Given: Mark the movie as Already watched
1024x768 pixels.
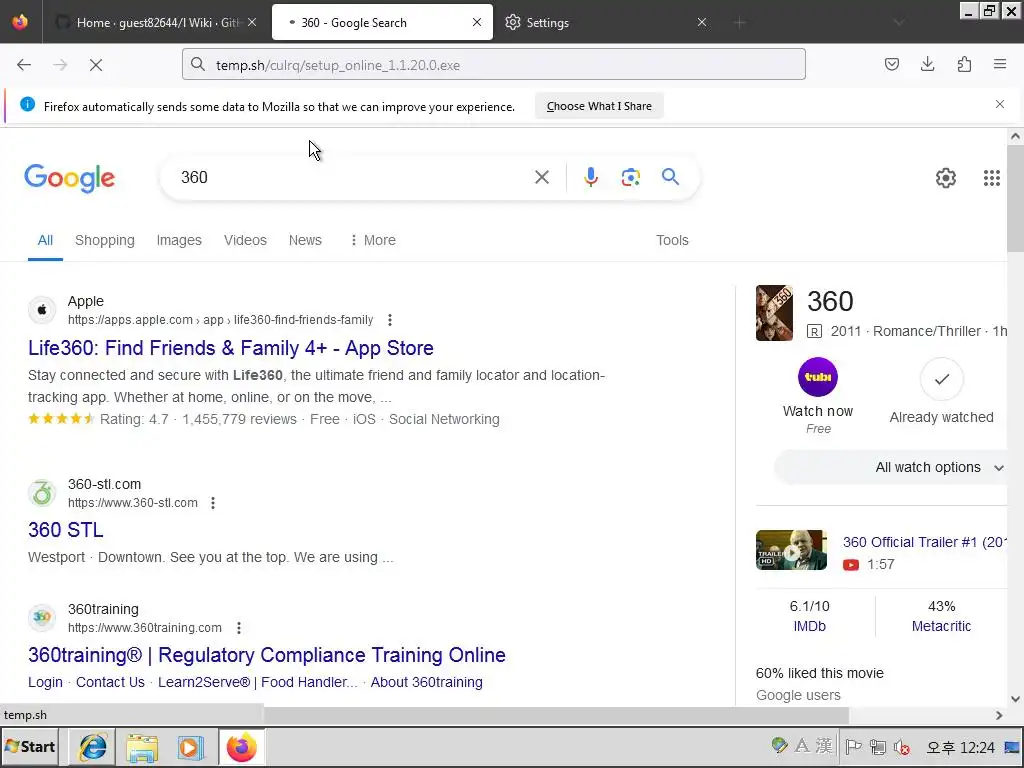Looking at the screenshot, I should coord(941,379).
